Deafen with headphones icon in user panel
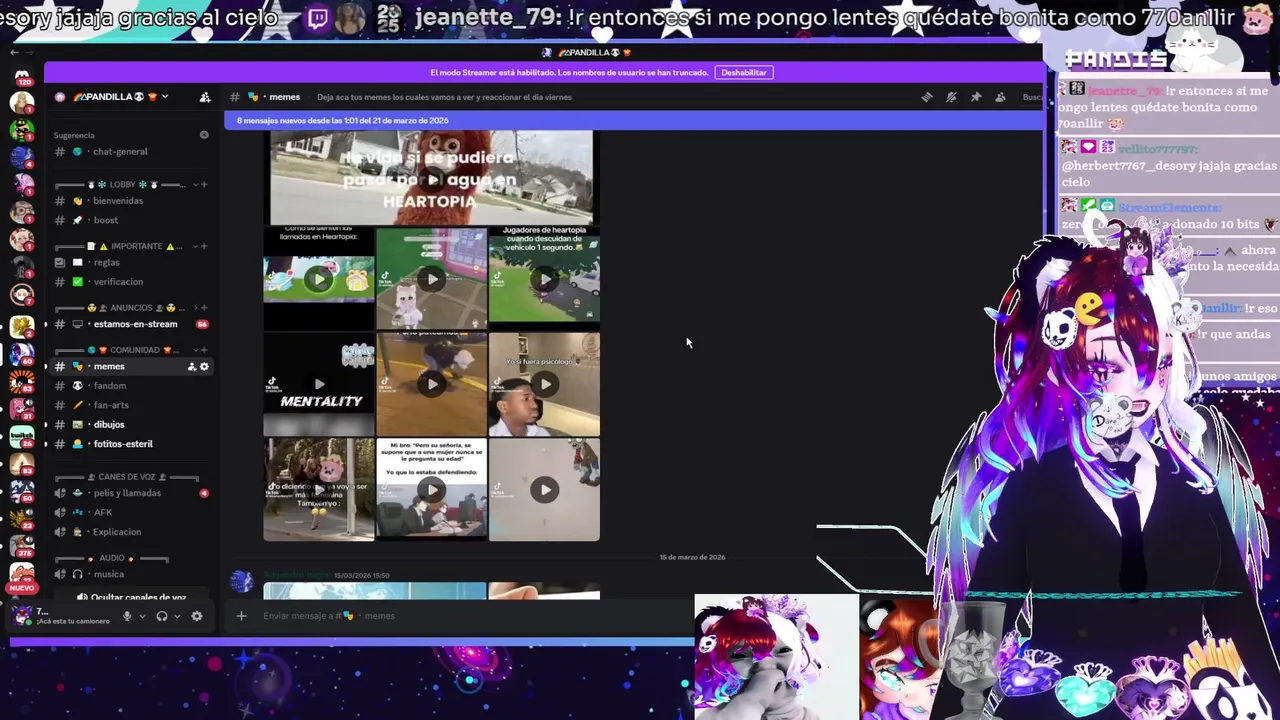Screen dimensions: 1280x720 pyautogui.click(x=162, y=616)
